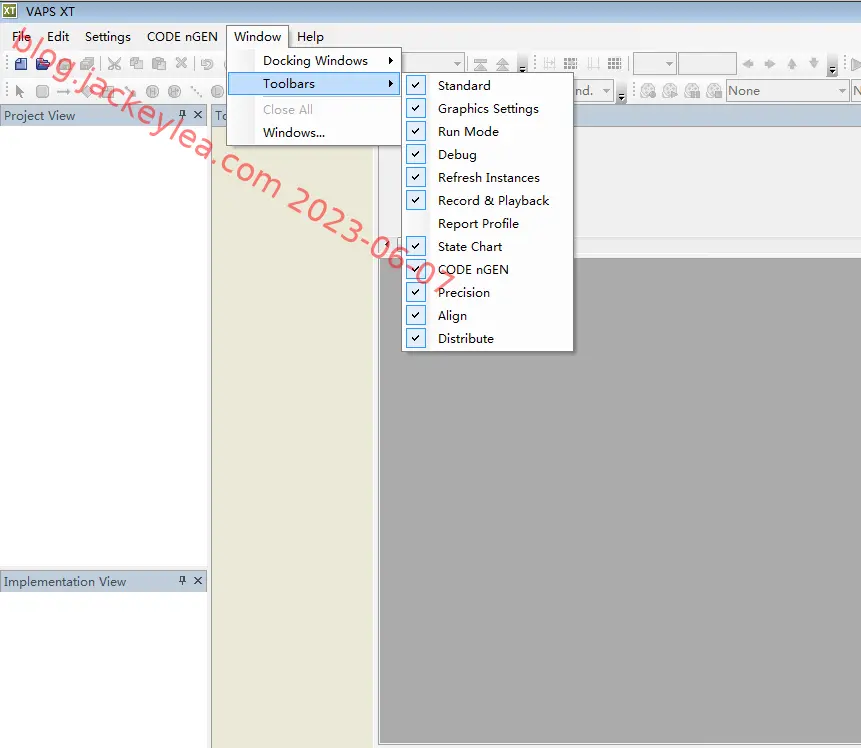The image size is (861, 748).
Task: Click the grid distribute icon
Action: click(x=614, y=64)
